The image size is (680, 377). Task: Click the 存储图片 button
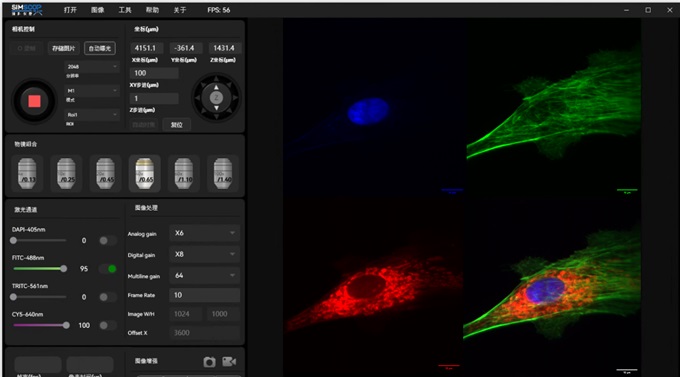[64, 48]
